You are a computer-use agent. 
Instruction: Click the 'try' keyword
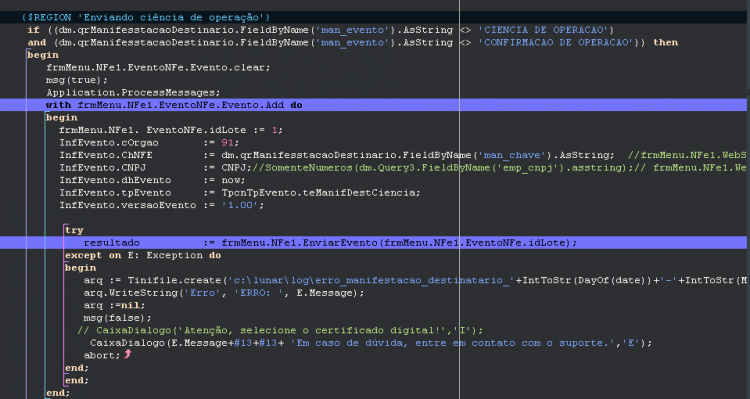click(74, 230)
